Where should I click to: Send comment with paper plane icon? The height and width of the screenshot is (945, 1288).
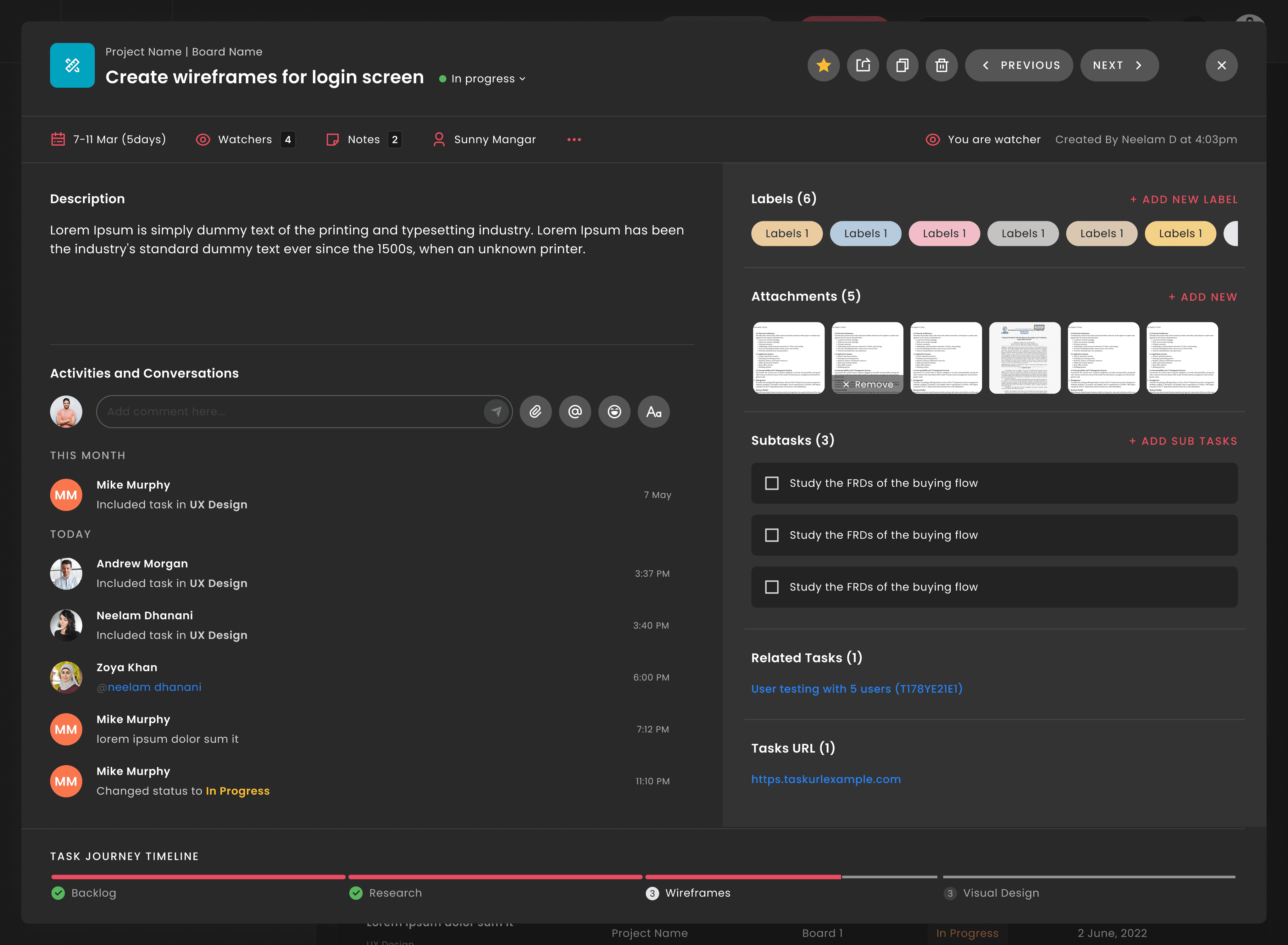(x=496, y=411)
